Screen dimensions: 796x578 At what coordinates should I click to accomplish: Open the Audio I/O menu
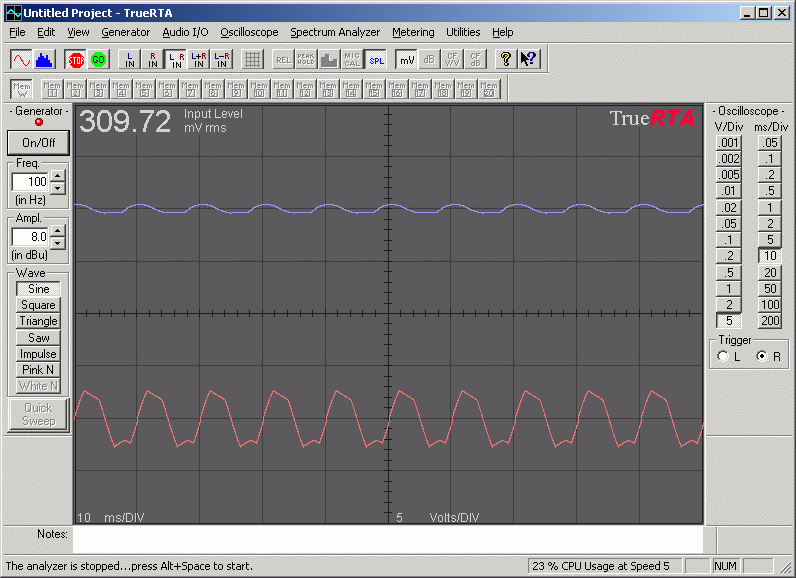click(185, 32)
